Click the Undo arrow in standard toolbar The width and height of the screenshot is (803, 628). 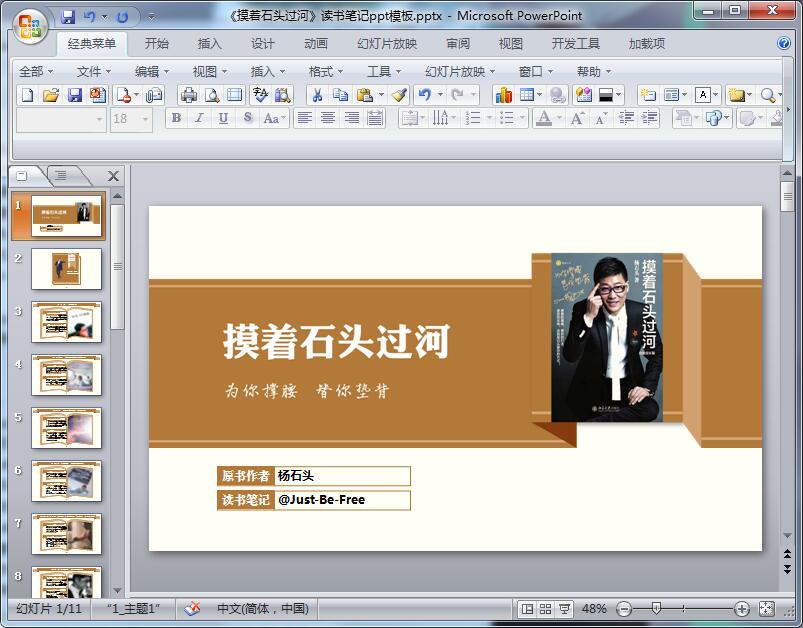[425, 95]
